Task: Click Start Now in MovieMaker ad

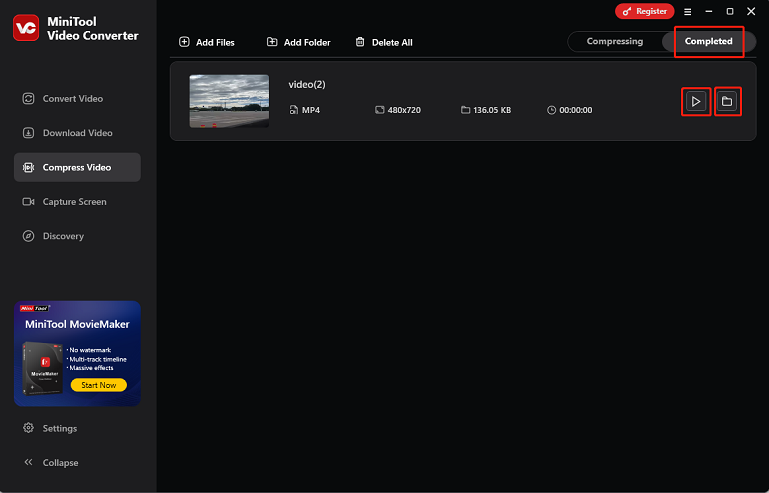Action: coord(99,385)
